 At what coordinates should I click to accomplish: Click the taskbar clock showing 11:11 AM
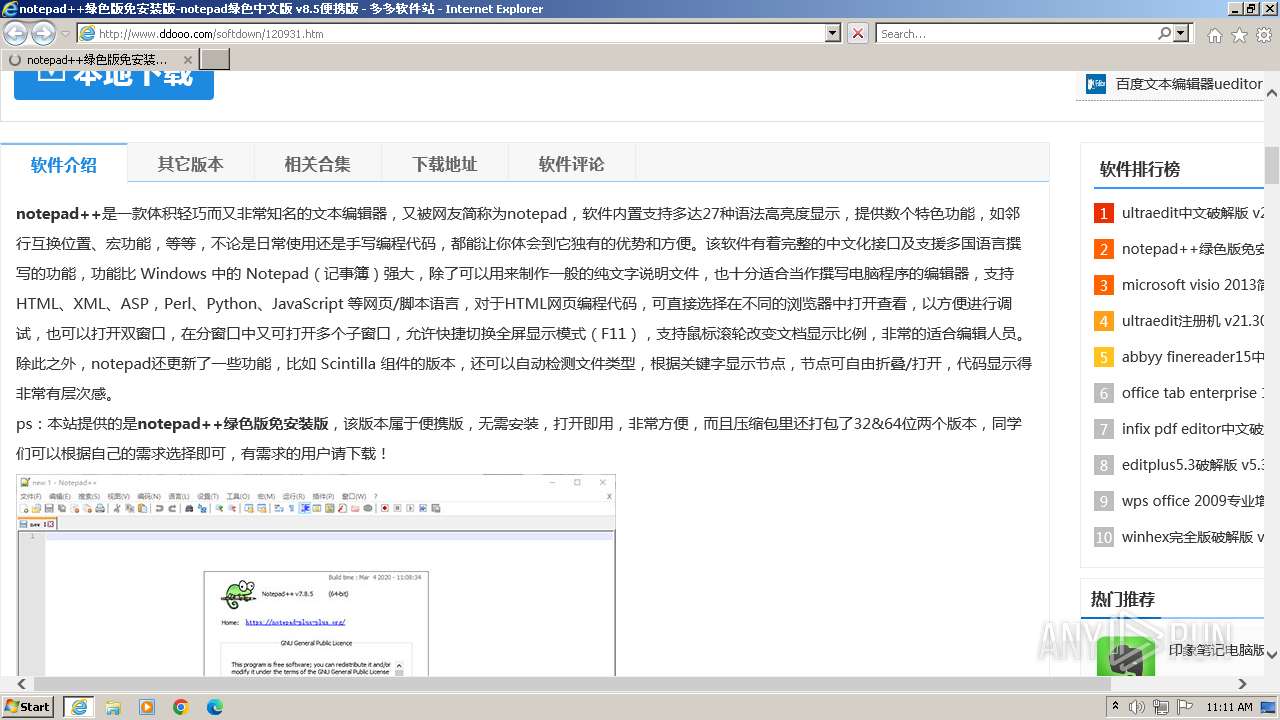[1229, 707]
